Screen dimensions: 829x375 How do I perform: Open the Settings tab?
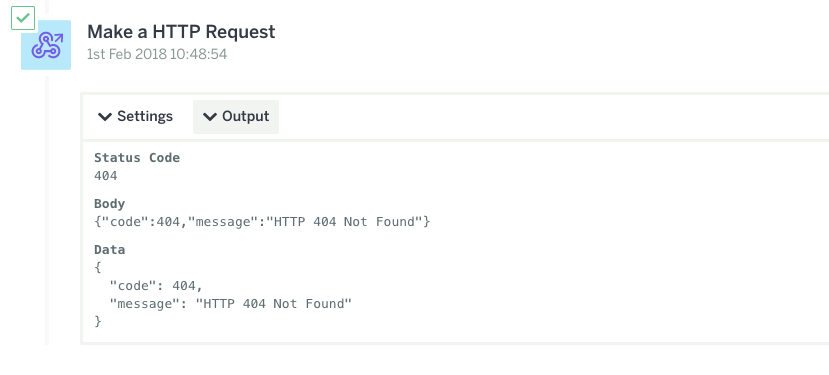click(x=136, y=116)
